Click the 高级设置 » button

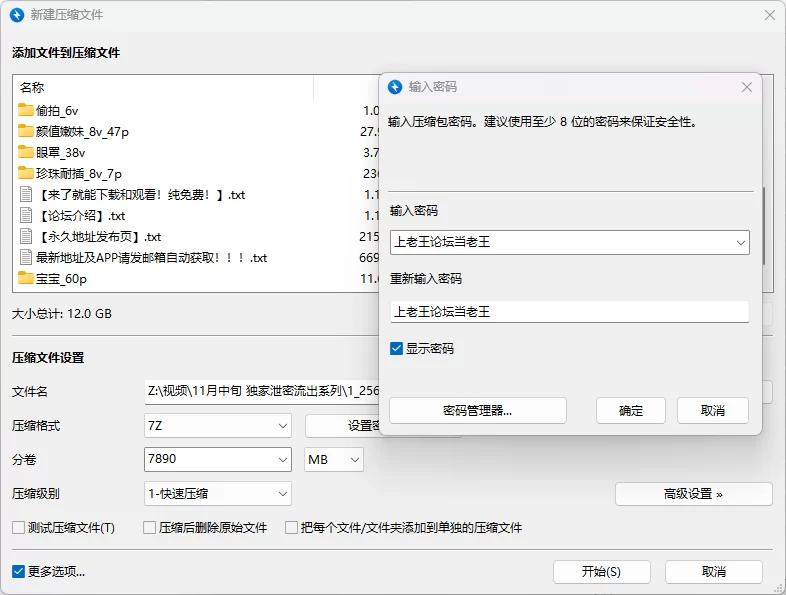click(x=693, y=494)
